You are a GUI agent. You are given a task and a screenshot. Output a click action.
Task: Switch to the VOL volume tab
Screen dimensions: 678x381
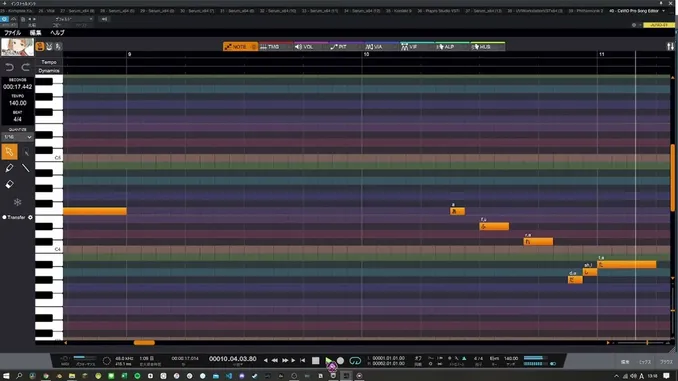click(310, 46)
